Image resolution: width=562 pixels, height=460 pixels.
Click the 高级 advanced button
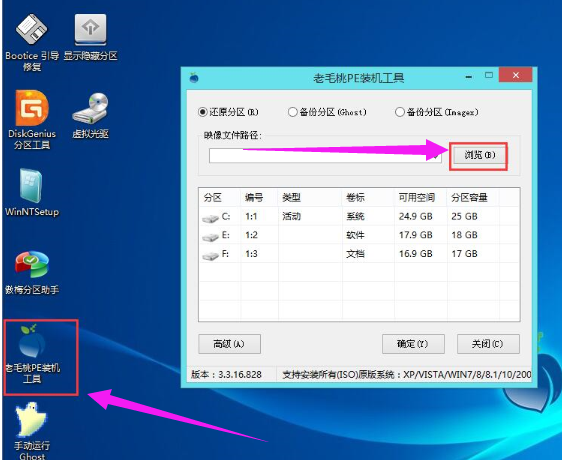pos(229,344)
